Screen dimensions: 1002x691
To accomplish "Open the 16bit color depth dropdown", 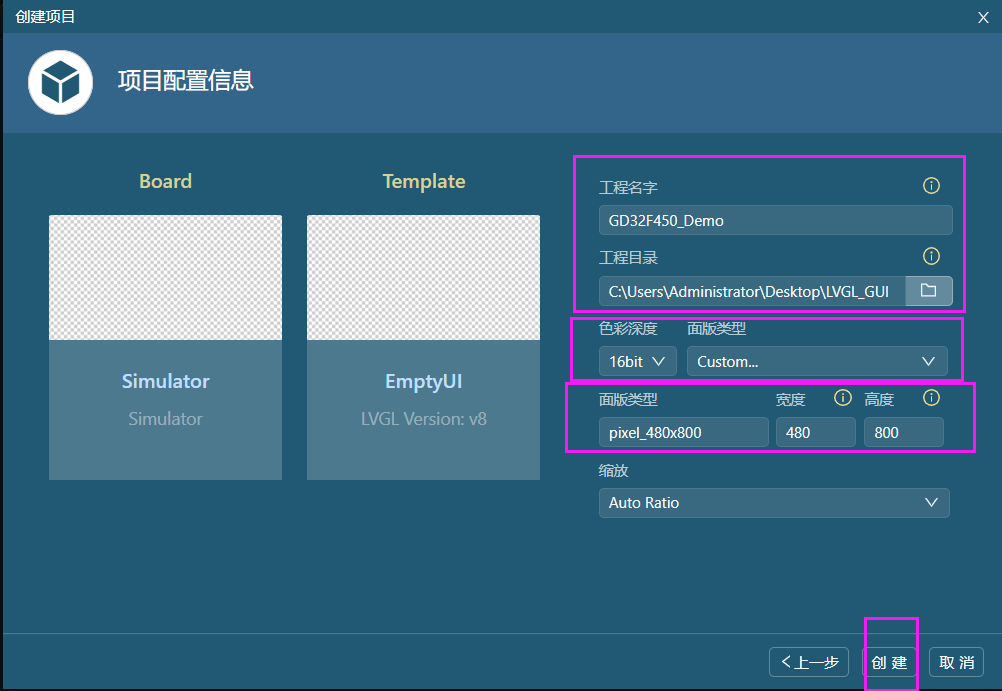I will tap(637, 361).
